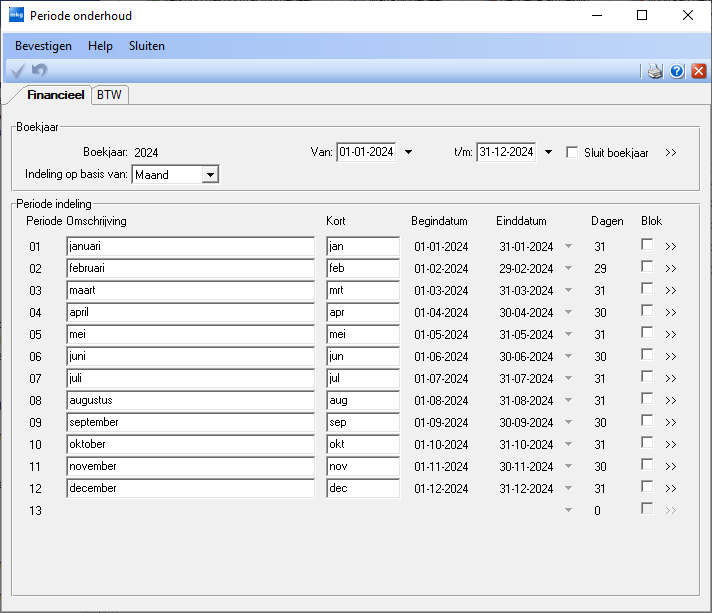Click the >> arrows on the november row
712x613 pixels.
pyautogui.click(x=671, y=467)
